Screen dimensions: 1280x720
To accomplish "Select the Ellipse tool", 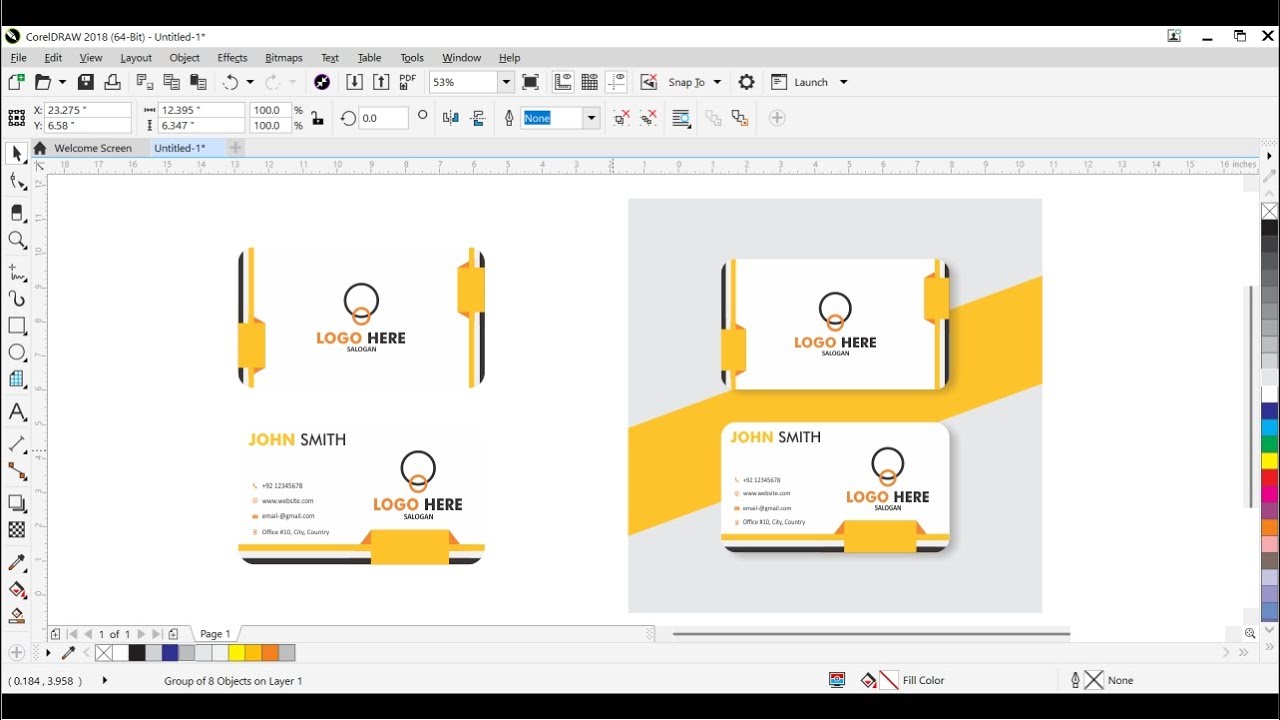I will click(x=16, y=353).
